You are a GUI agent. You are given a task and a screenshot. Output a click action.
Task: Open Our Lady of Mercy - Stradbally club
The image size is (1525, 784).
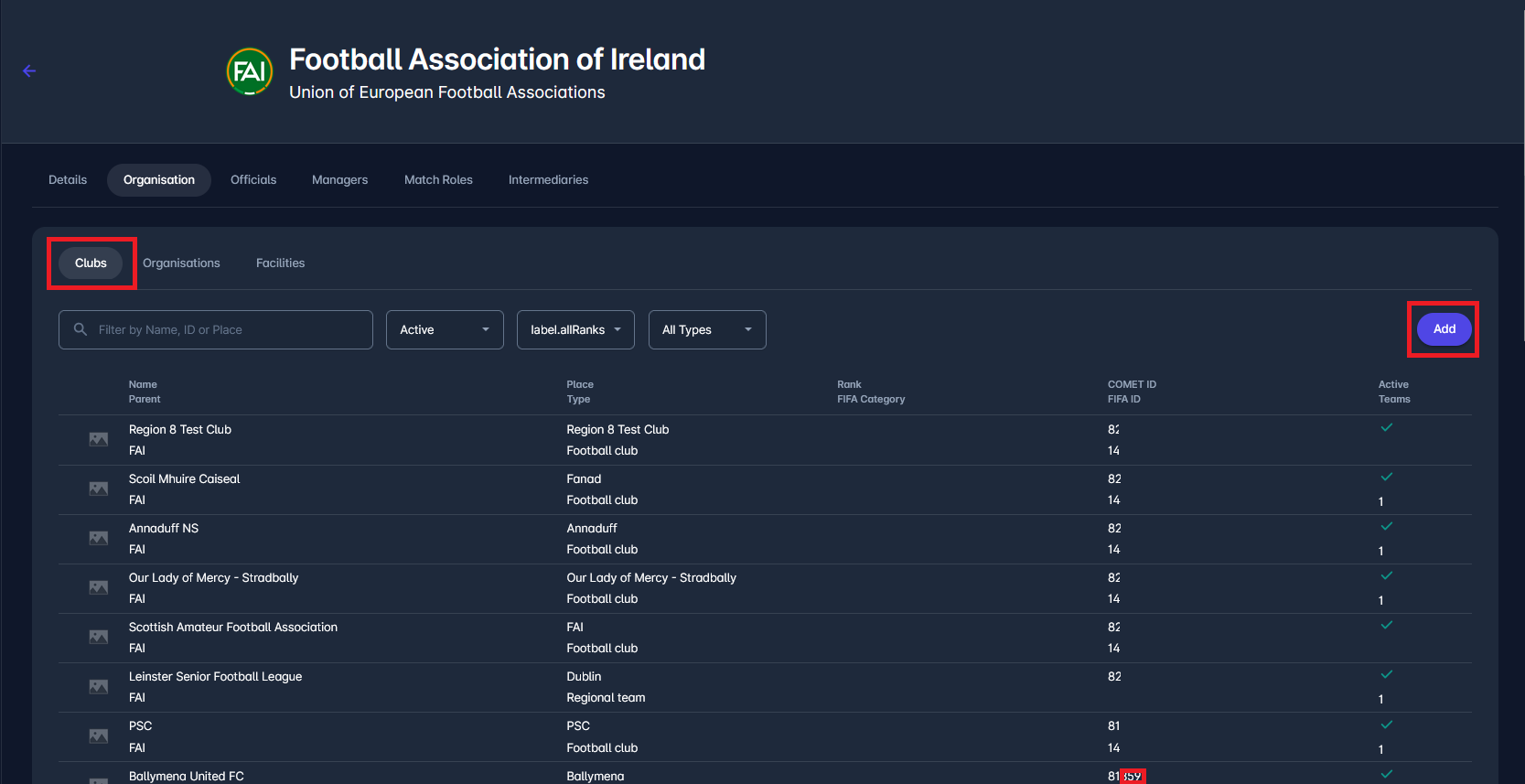tap(214, 578)
